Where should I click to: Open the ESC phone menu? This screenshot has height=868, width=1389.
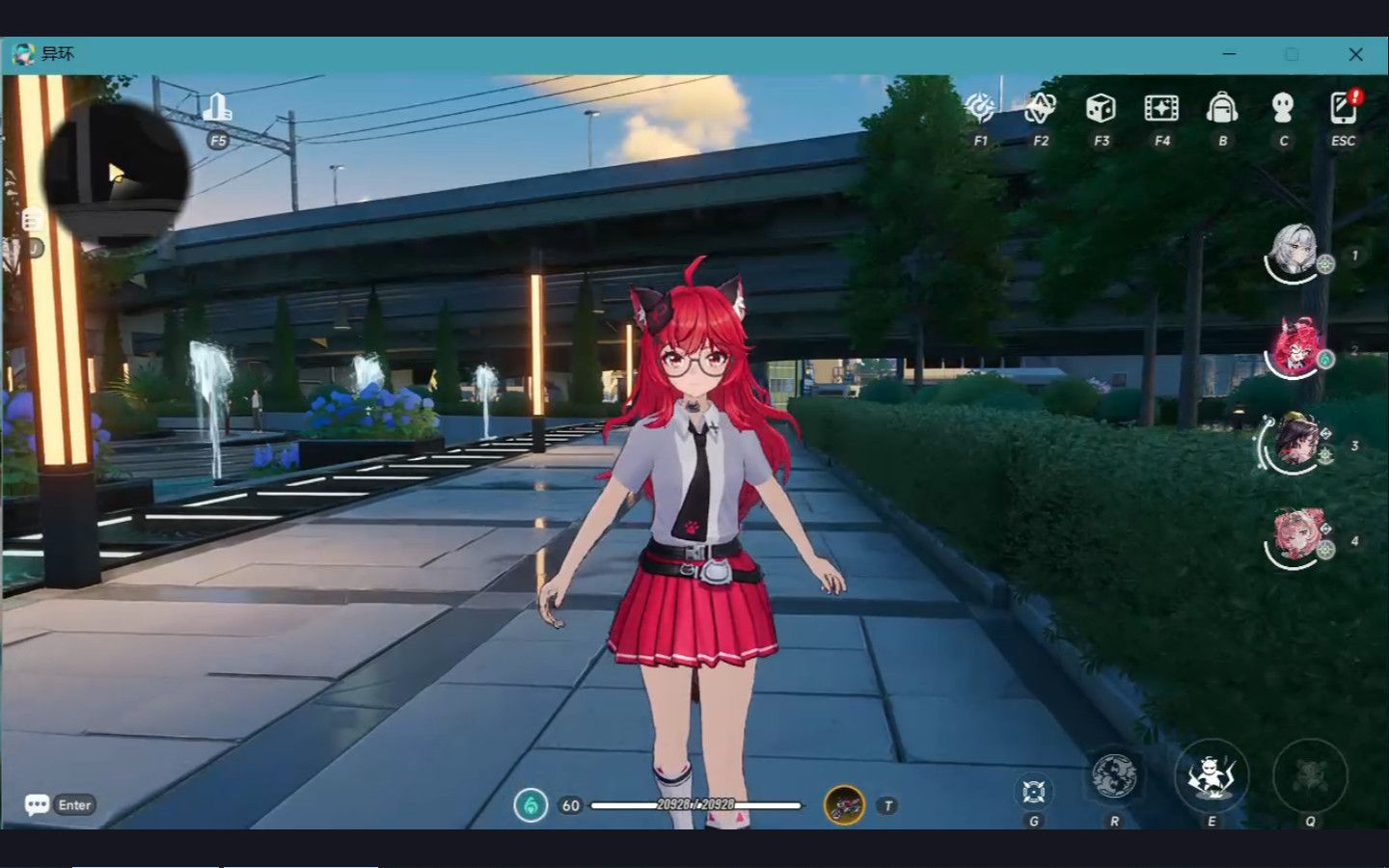pyautogui.click(x=1344, y=108)
